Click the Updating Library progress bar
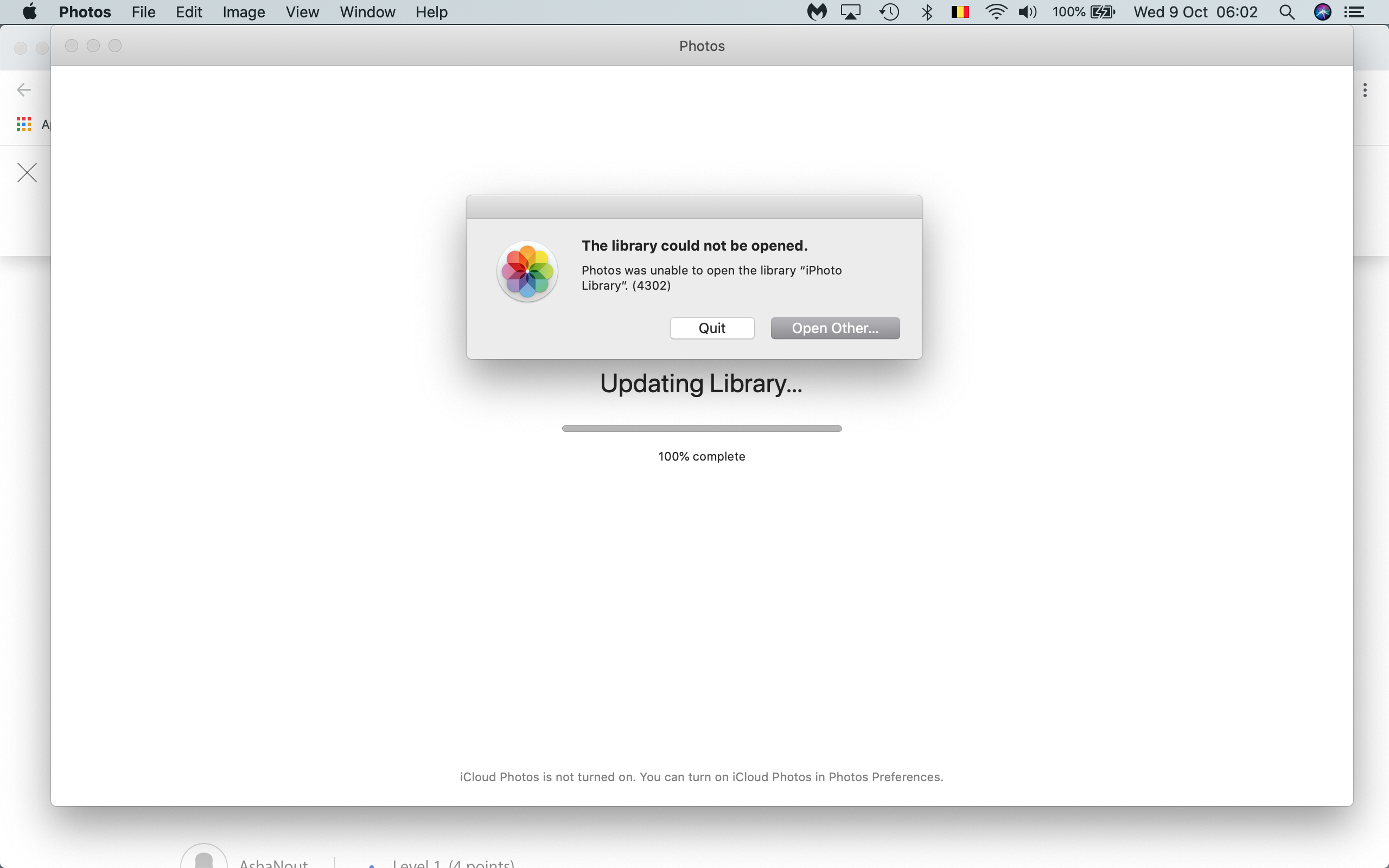Viewport: 1389px width, 868px height. point(702,428)
